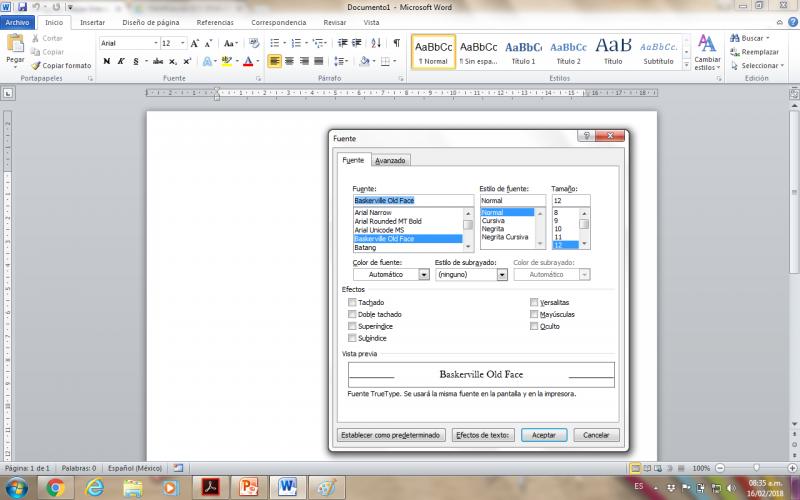Open the Revisar ribbon tab
The height and width of the screenshot is (500, 800).
335,22
